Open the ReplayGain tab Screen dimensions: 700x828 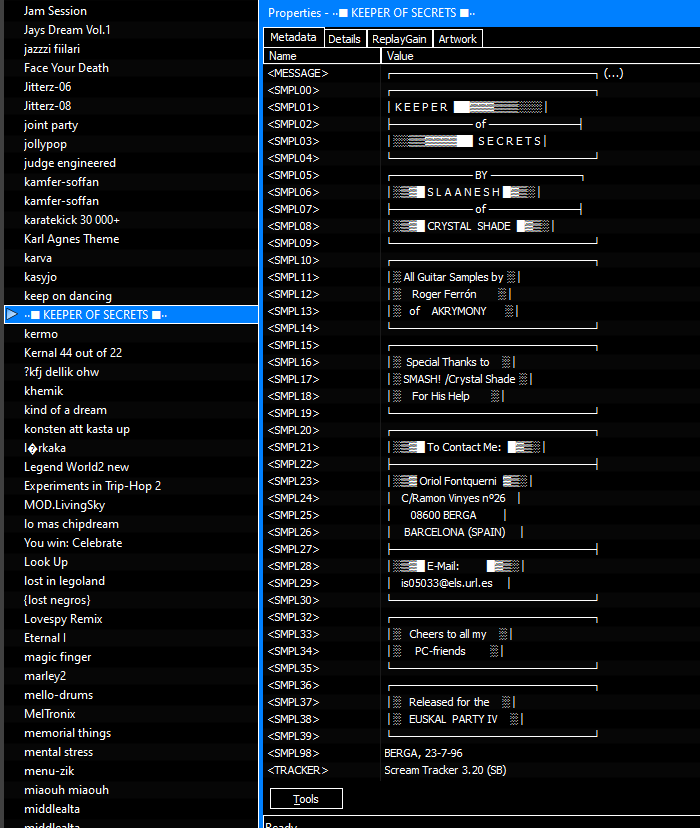[x=399, y=39]
